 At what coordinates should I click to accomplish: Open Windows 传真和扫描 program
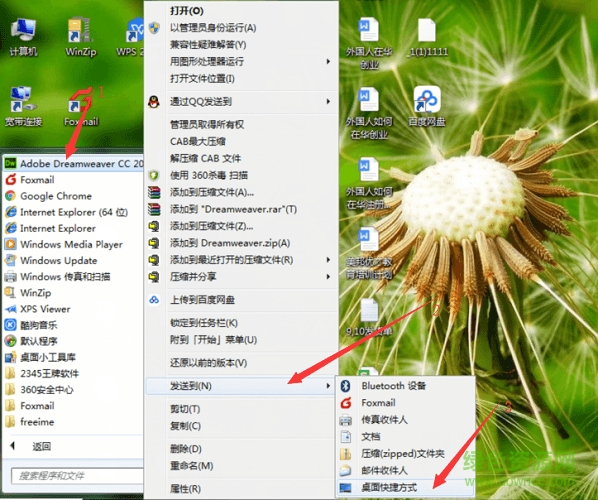tap(73, 277)
